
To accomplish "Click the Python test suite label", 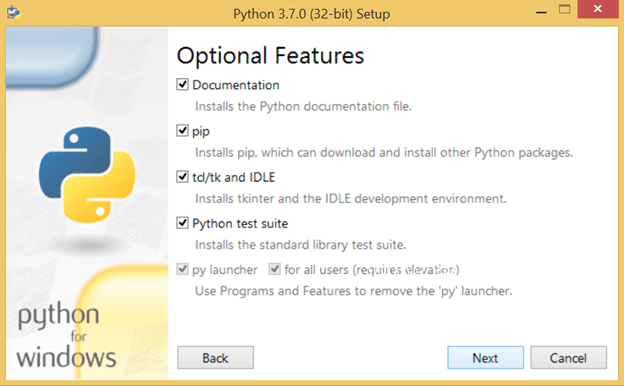I will coord(240,224).
